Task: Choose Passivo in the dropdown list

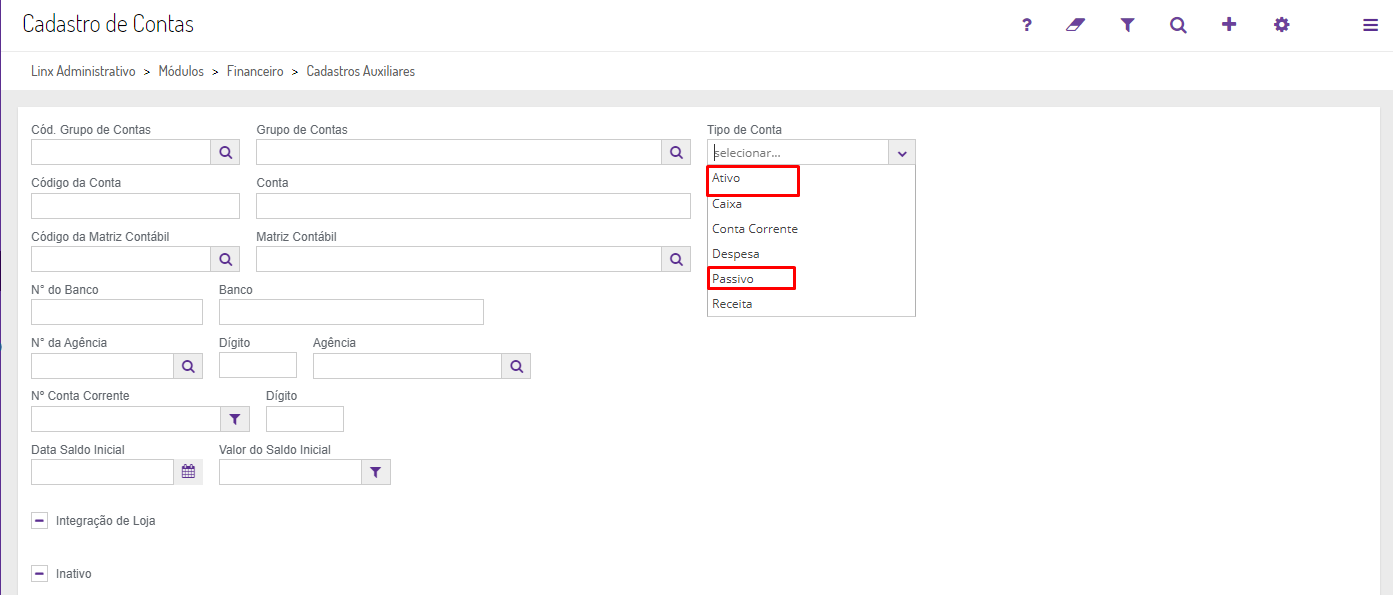Action: pyautogui.click(x=733, y=279)
